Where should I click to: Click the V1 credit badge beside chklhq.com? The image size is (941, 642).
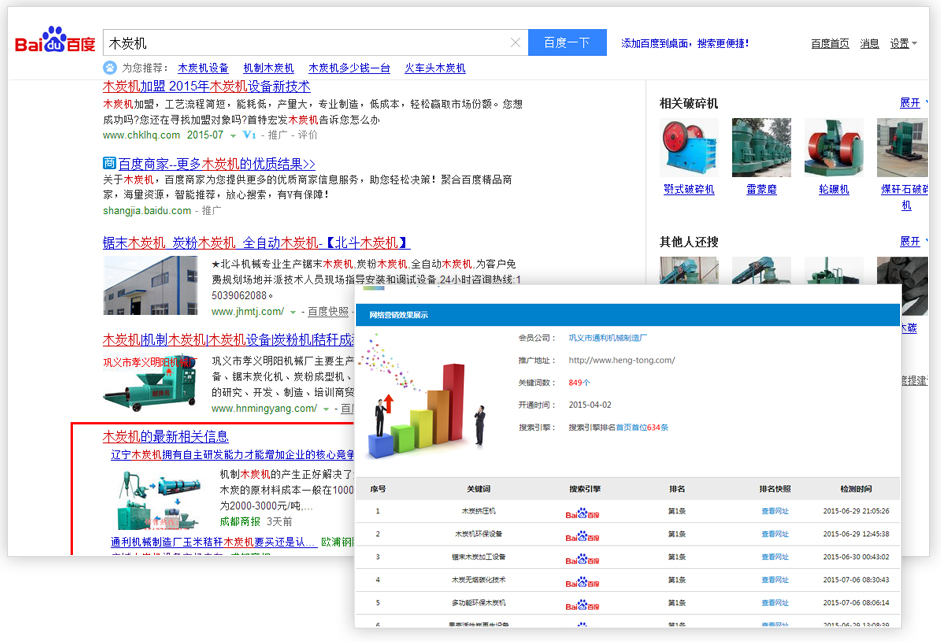click(249, 135)
